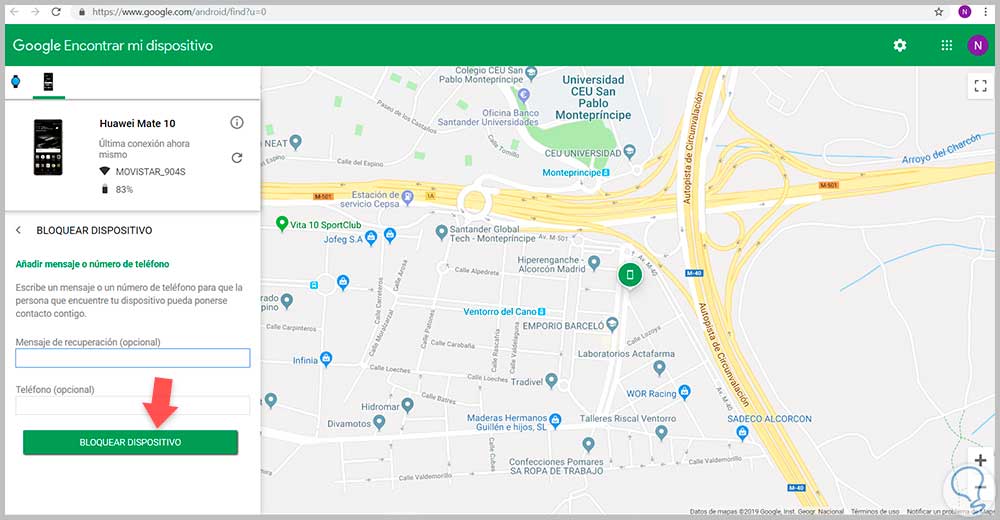1000x520 pixels.
Task: Select the phone device tab
Action: click(x=48, y=82)
